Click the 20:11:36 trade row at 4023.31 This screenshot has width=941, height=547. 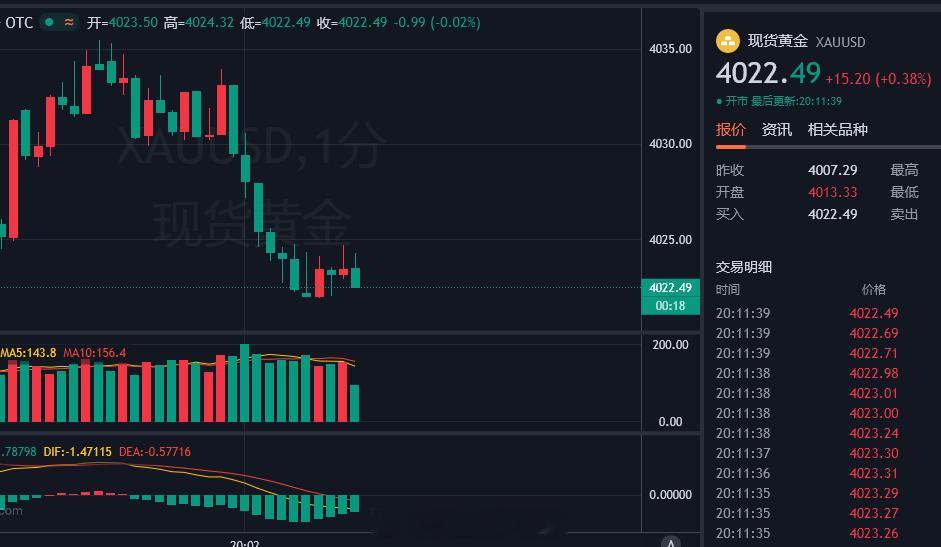coord(807,473)
